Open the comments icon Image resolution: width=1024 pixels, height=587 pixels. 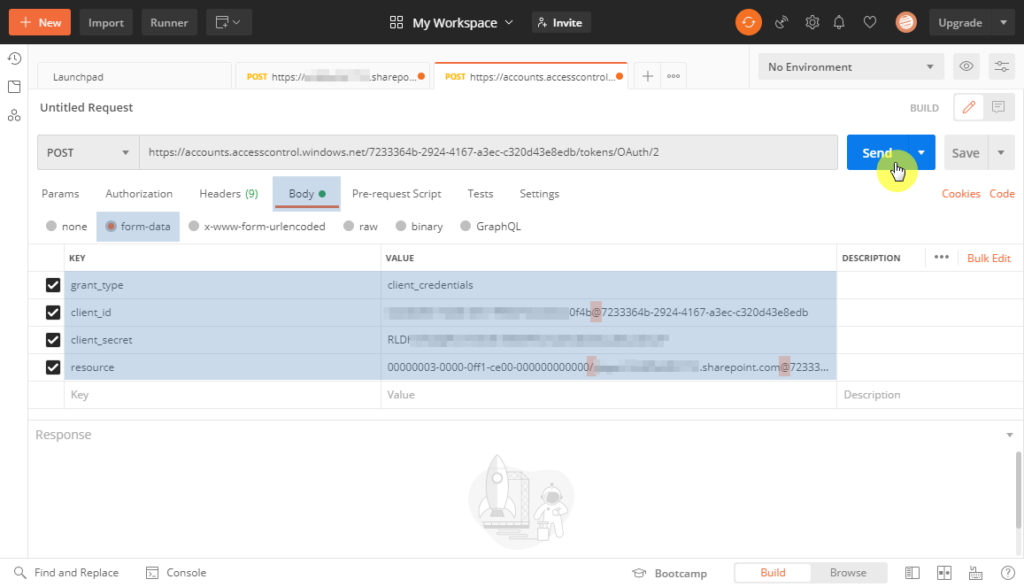[999, 107]
